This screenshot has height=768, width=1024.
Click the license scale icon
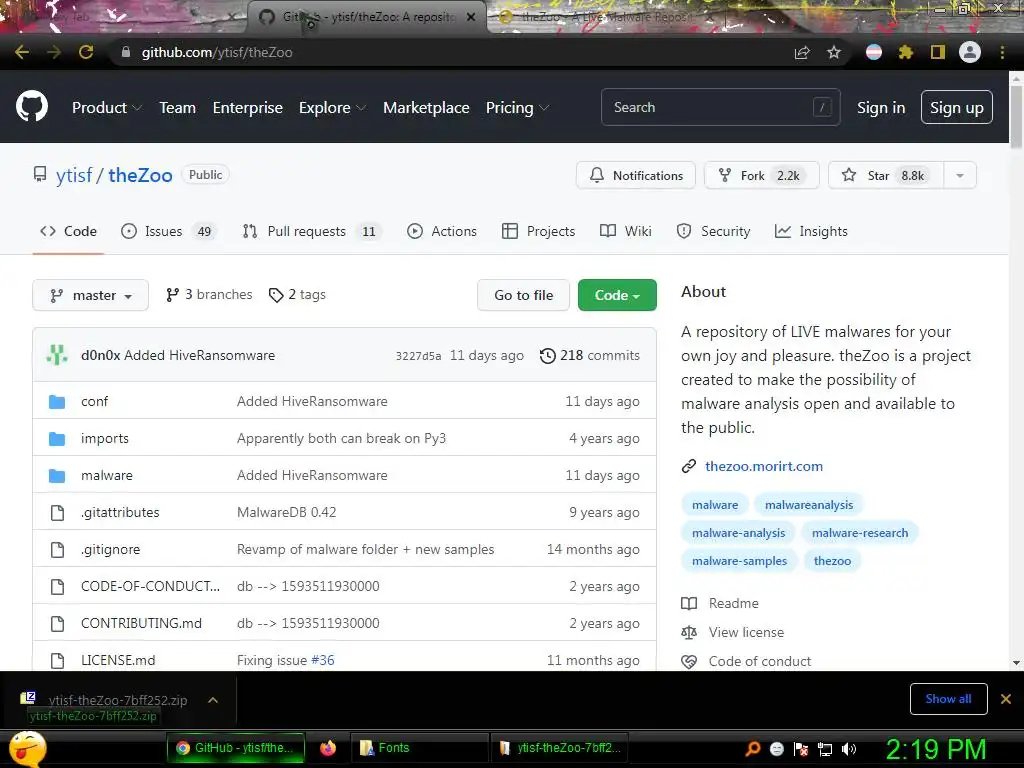tap(689, 632)
